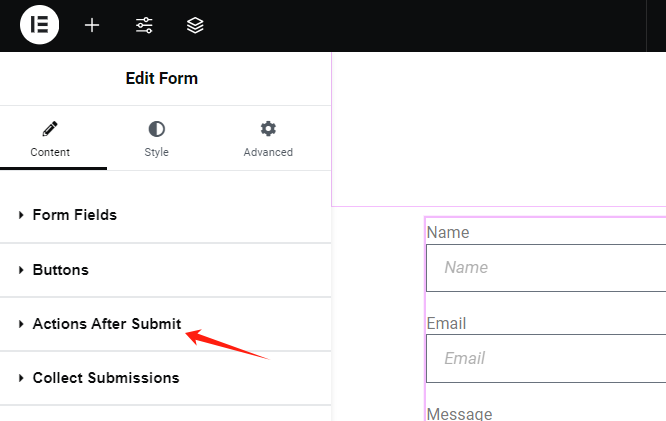Click the gear icon above Advanced
The height and width of the screenshot is (421, 666).
point(268,129)
